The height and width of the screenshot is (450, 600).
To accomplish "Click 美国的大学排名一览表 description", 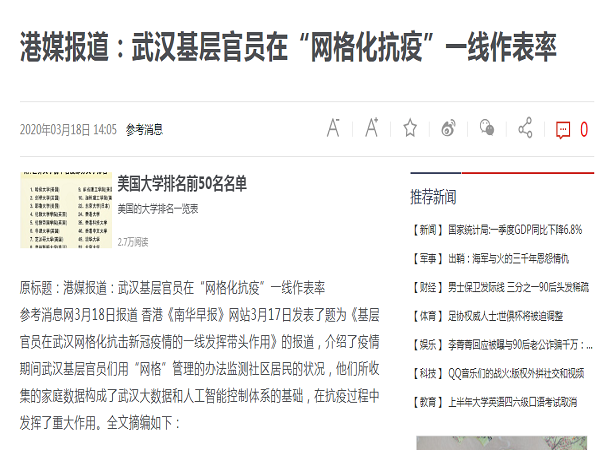I will tap(158, 209).
